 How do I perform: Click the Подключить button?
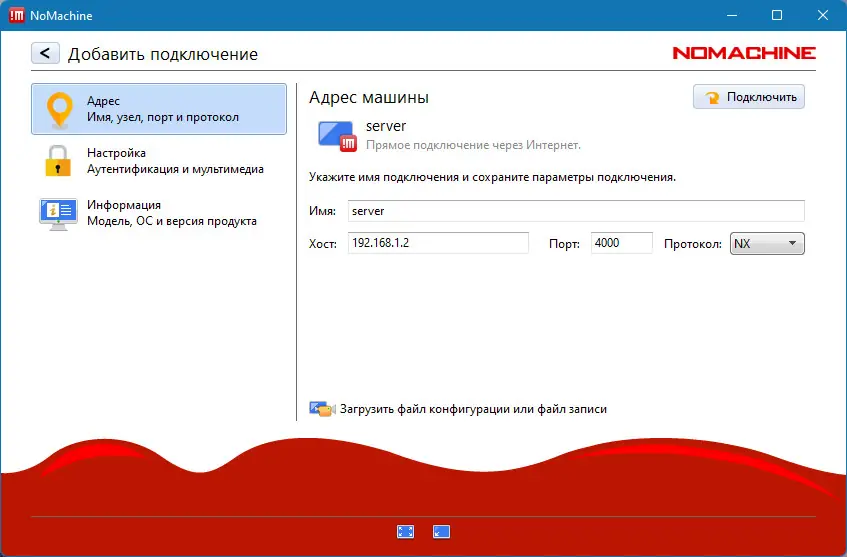click(x=749, y=97)
